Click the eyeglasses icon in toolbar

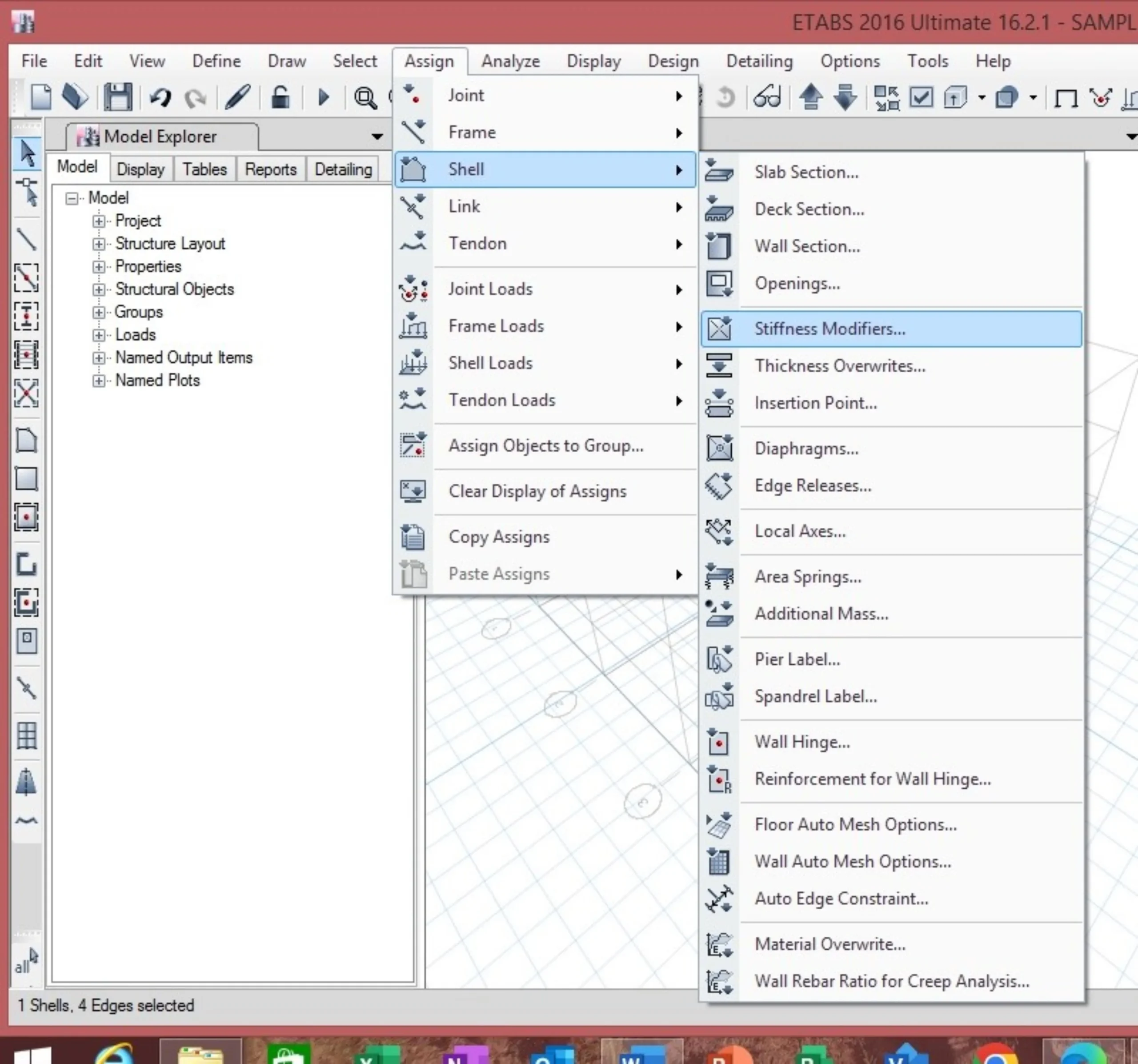point(767,97)
